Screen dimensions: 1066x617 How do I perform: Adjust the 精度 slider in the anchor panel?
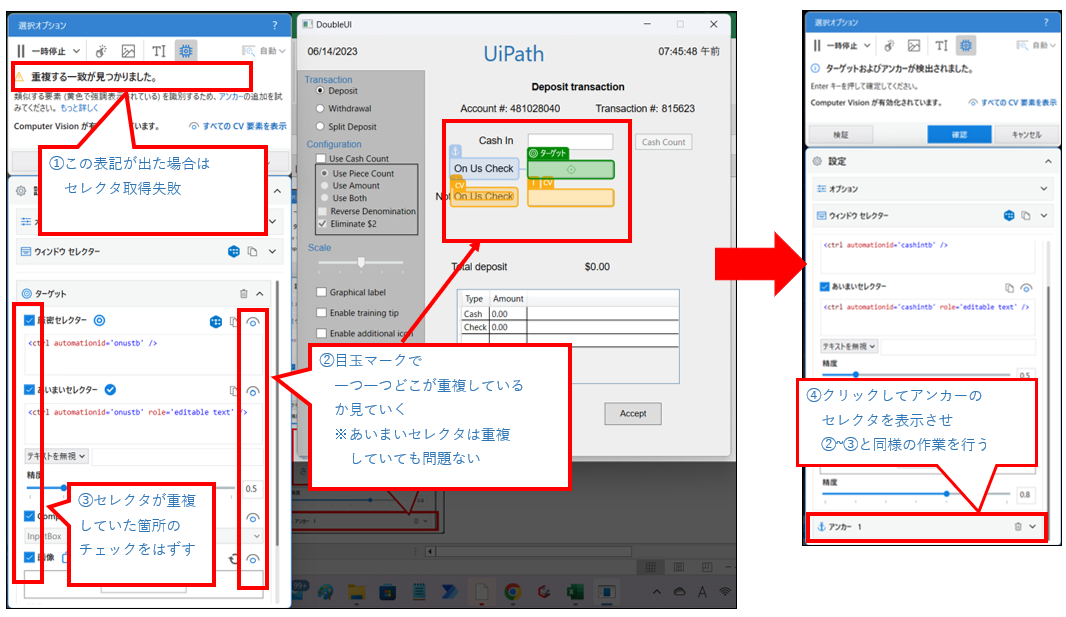tap(947, 494)
